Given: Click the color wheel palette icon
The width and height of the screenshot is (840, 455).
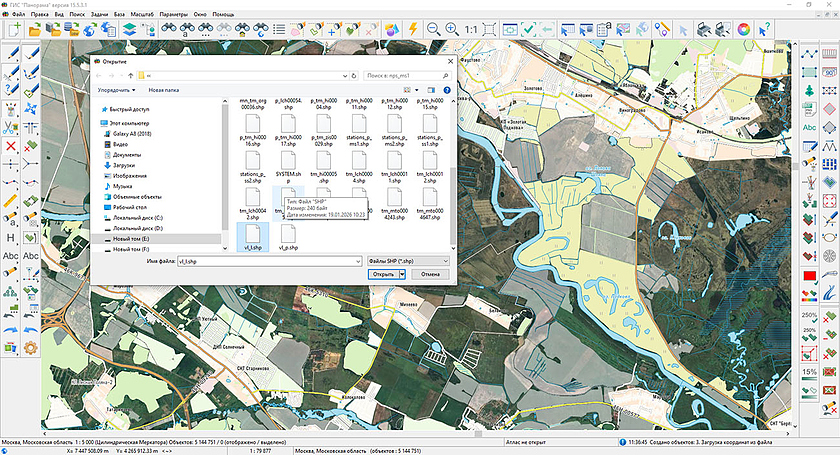Looking at the screenshot, I should (x=743, y=30).
